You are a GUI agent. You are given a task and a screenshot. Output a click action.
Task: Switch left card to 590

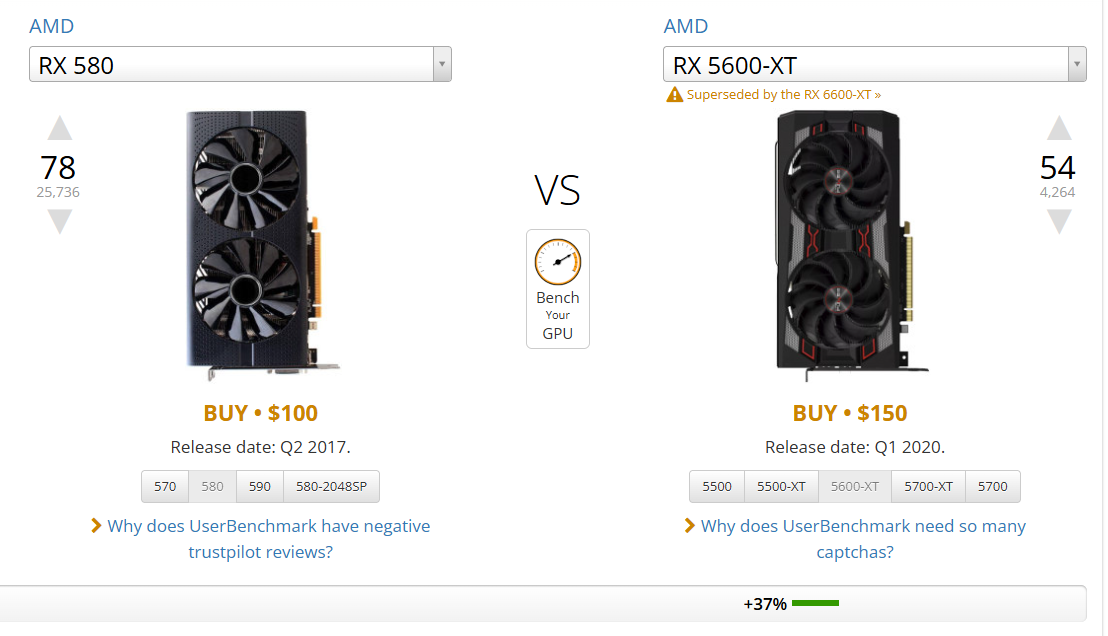(260, 487)
